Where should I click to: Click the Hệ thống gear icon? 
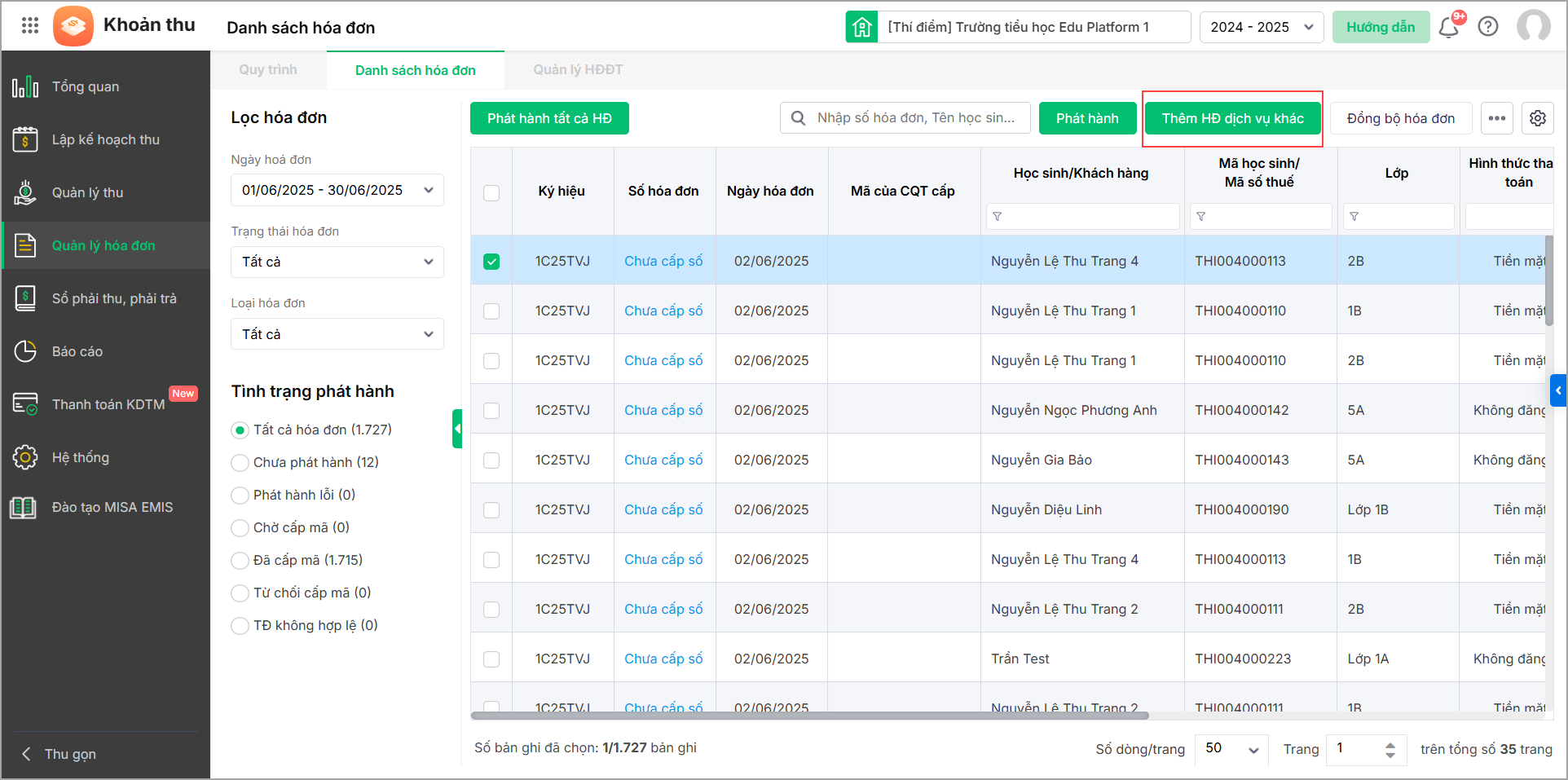coord(25,457)
